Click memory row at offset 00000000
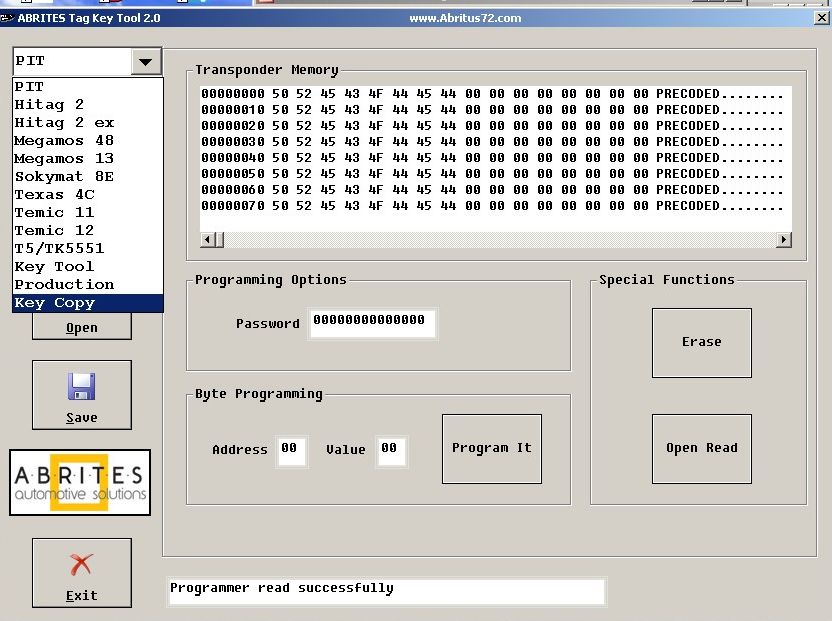The image size is (832, 621). point(492,94)
